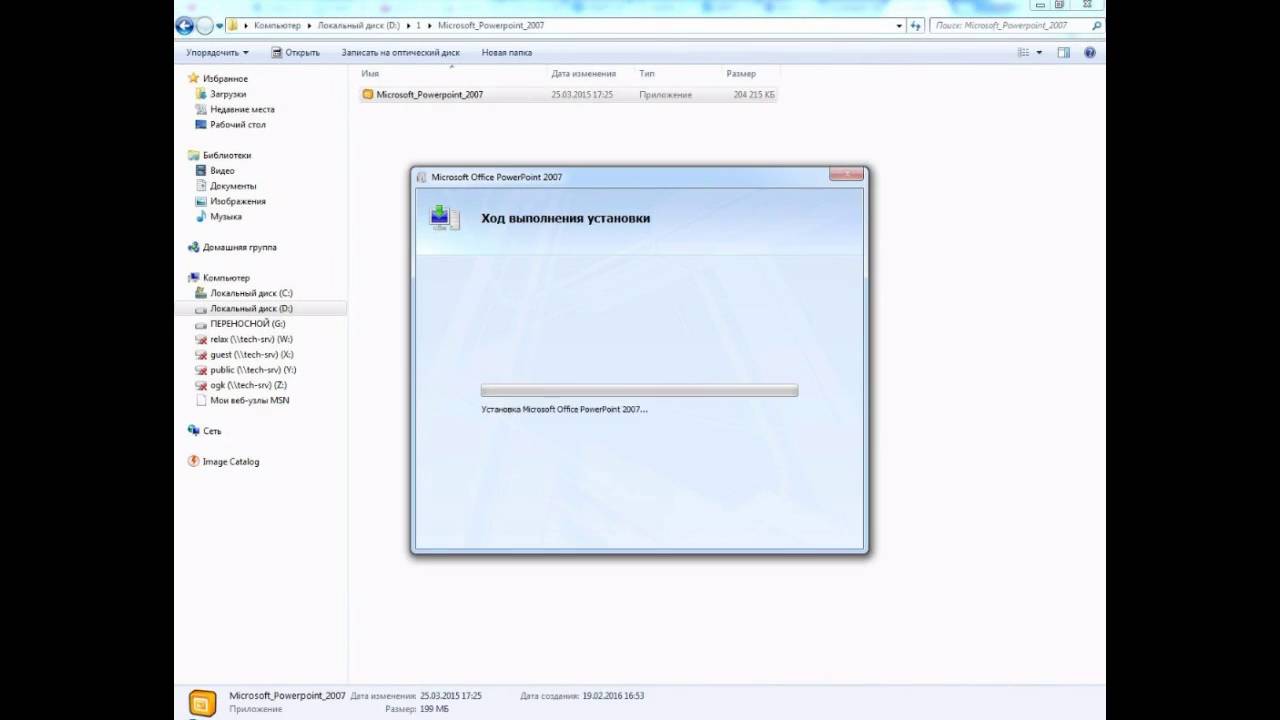
Task: Open the view options dropdown arrow
Action: (x=1039, y=52)
